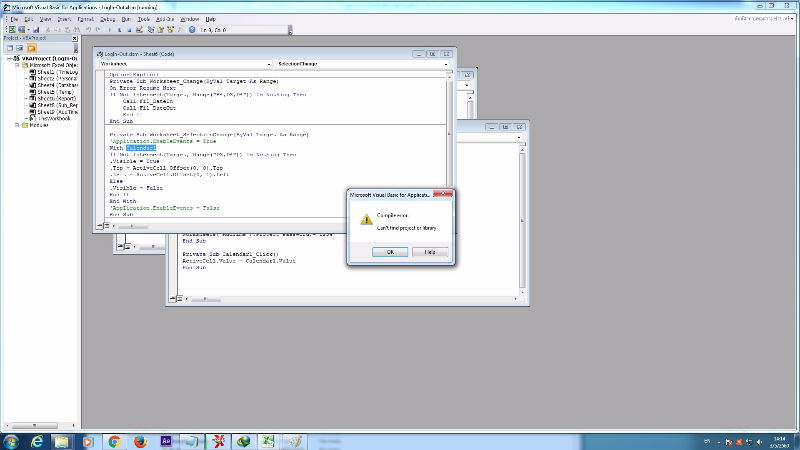Click the Excel icon in the taskbar
This screenshot has width=800, height=450.
click(268, 440)
